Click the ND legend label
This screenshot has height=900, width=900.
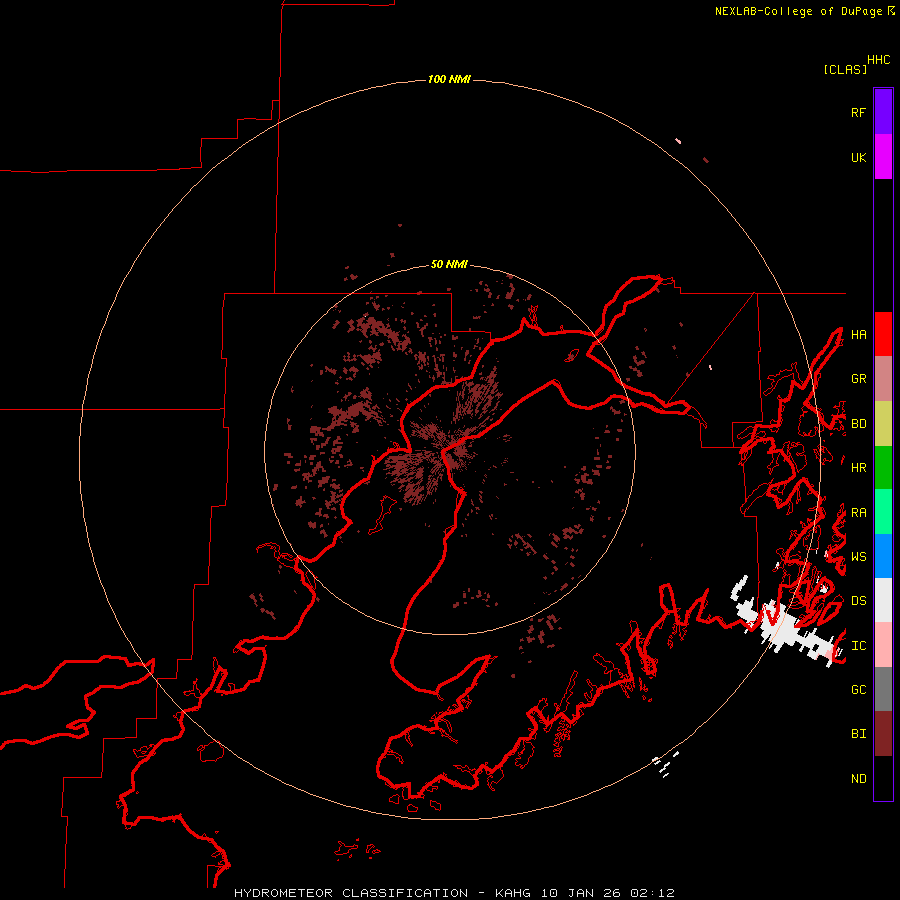tap(858, 779)
